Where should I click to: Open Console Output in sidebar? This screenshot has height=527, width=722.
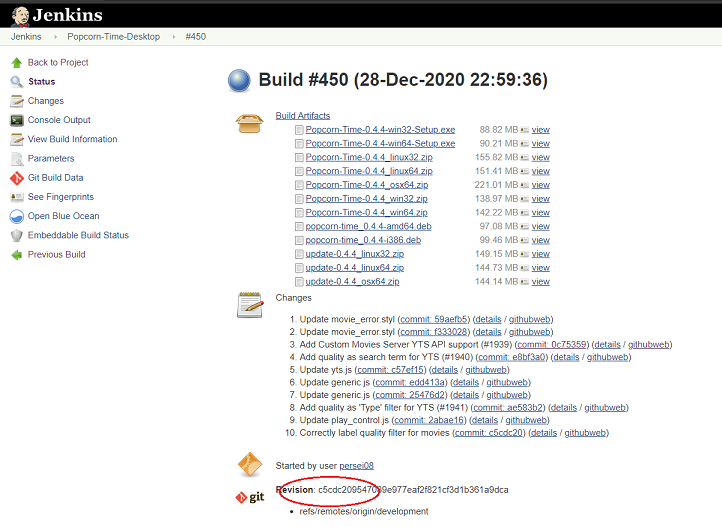[59, 120]
